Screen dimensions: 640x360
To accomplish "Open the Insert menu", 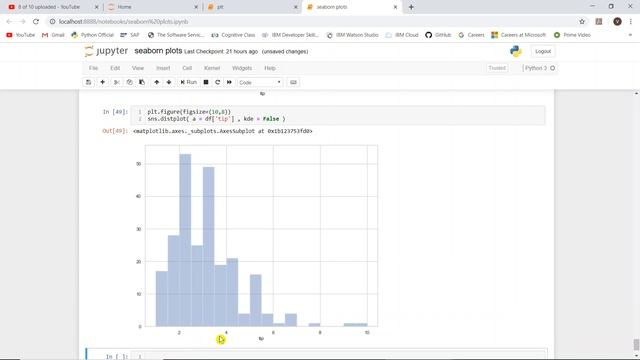I will coord(163,68).
